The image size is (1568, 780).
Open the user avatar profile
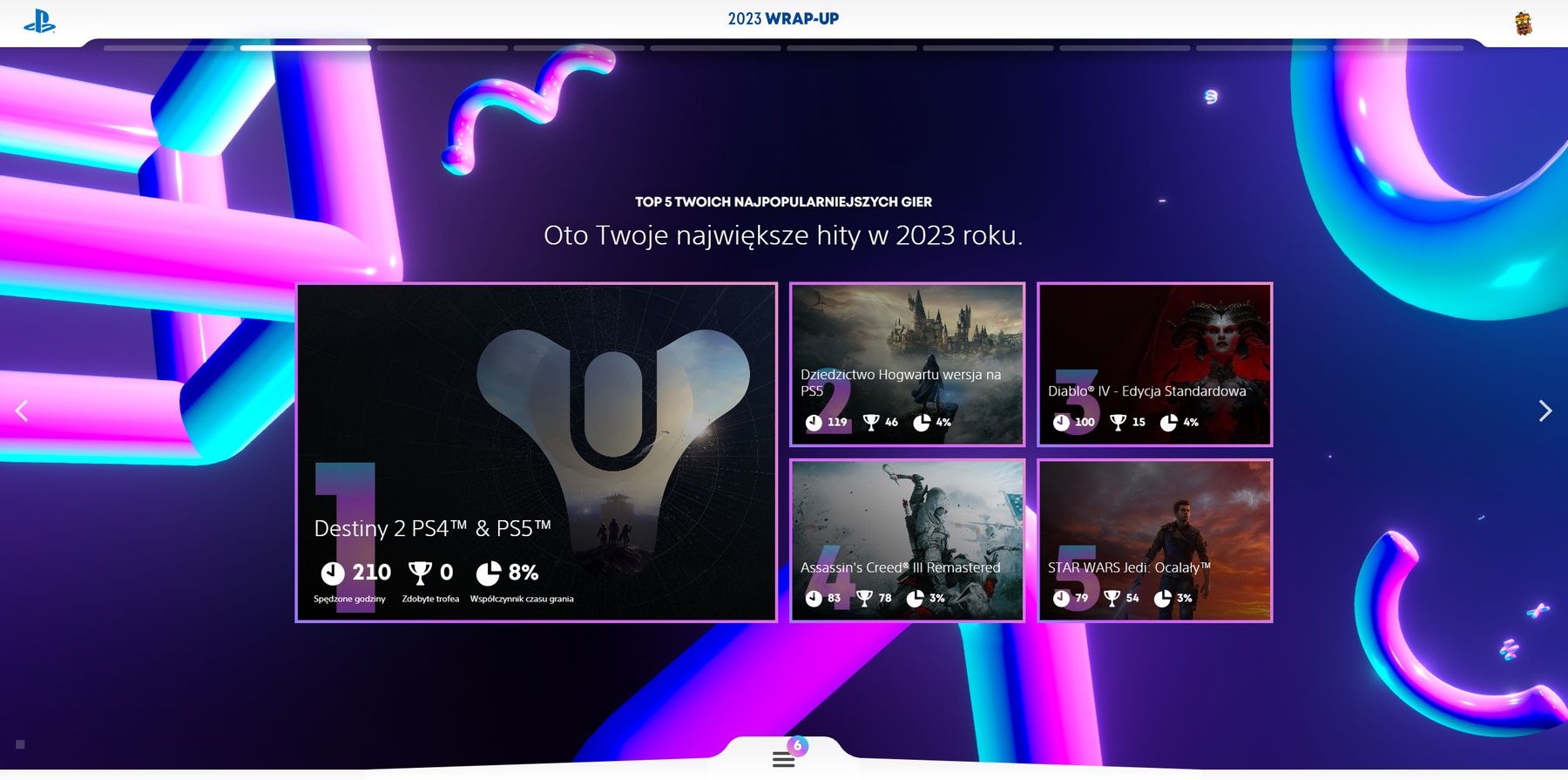(1524, 24)
